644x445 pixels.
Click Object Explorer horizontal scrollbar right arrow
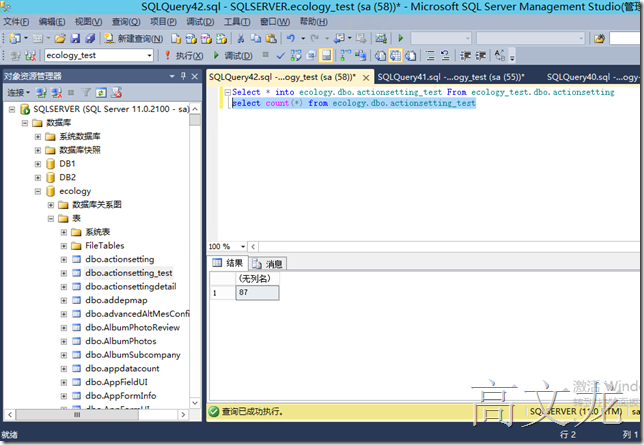pyautogui.click(x=183, y=415)
